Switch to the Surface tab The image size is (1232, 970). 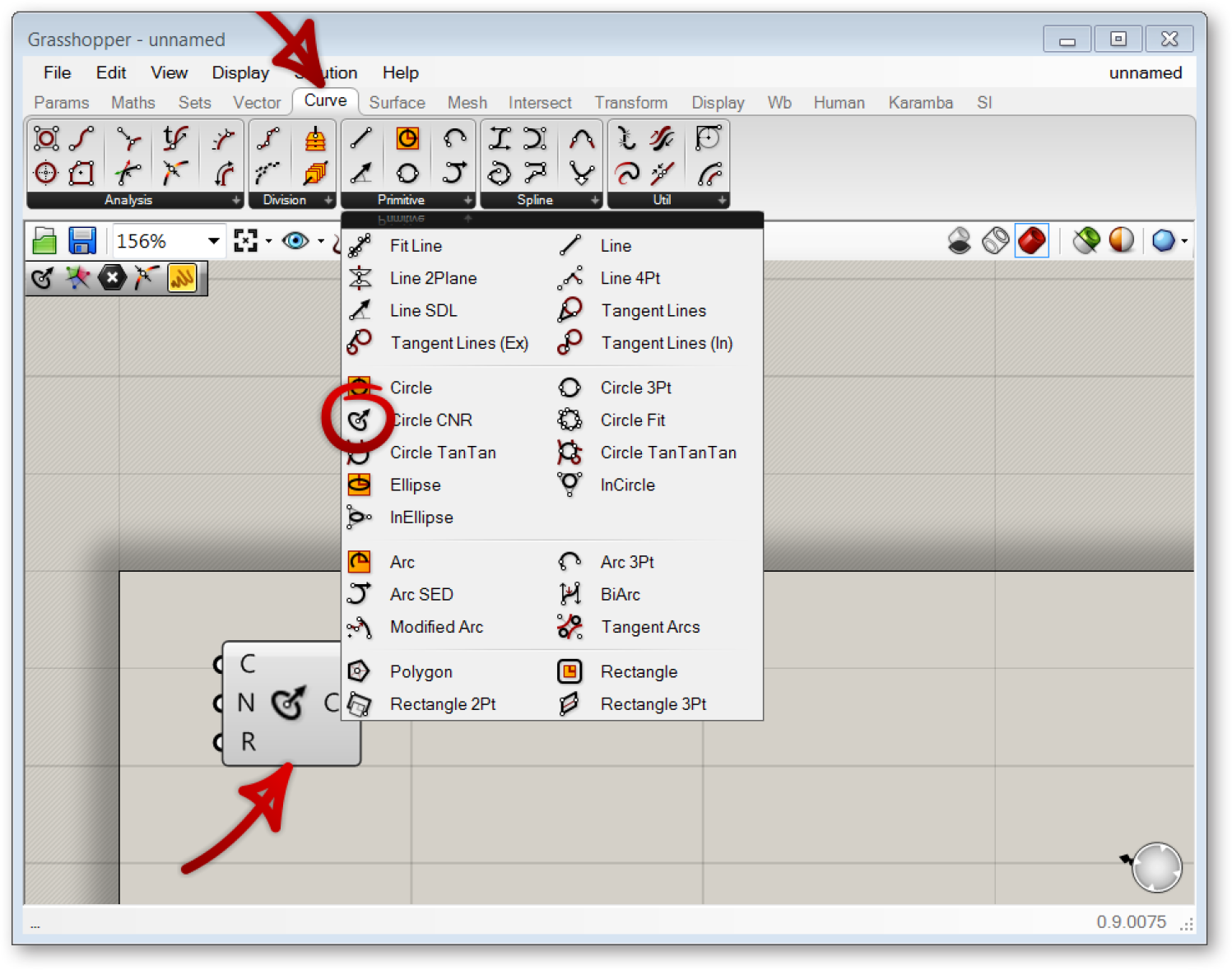[x=397, y=103]
